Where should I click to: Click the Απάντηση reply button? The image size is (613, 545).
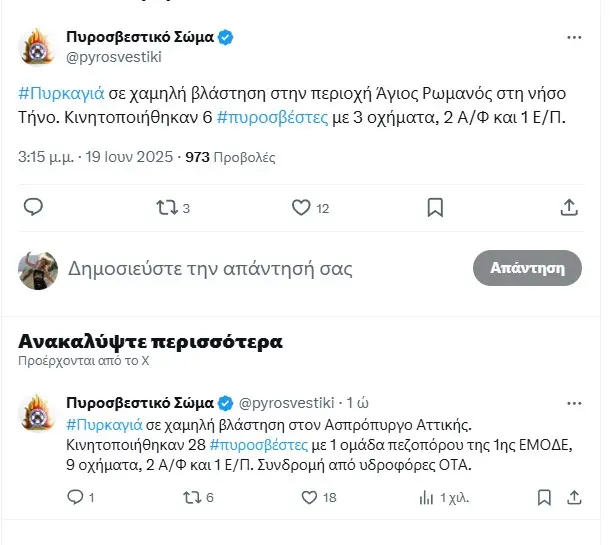pyautogui.click(x=526, y=268)
